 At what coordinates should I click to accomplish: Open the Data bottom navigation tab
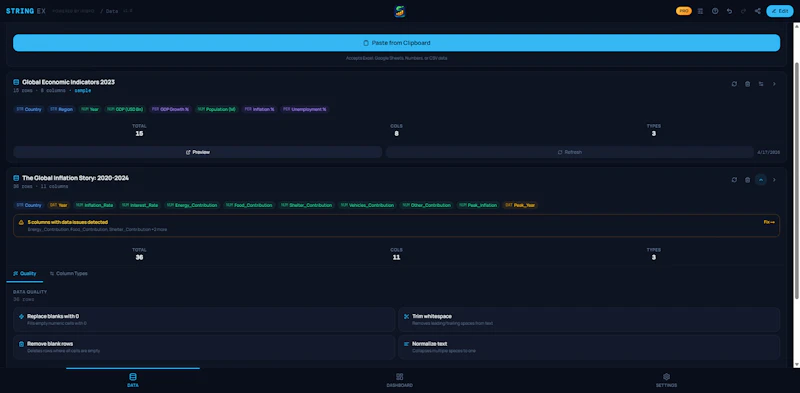133,380
